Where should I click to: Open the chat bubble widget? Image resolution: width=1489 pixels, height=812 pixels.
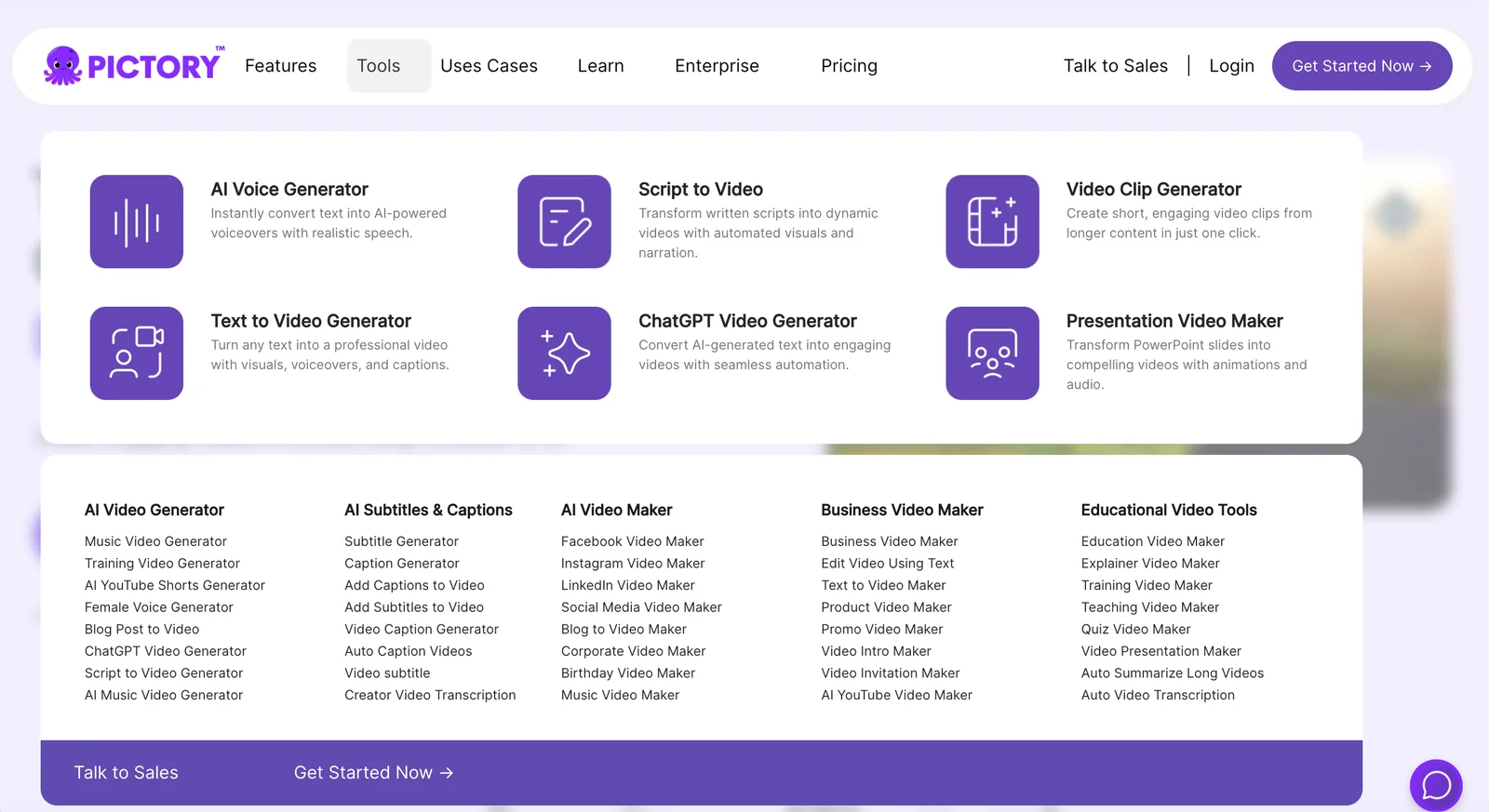(1435, 785)
